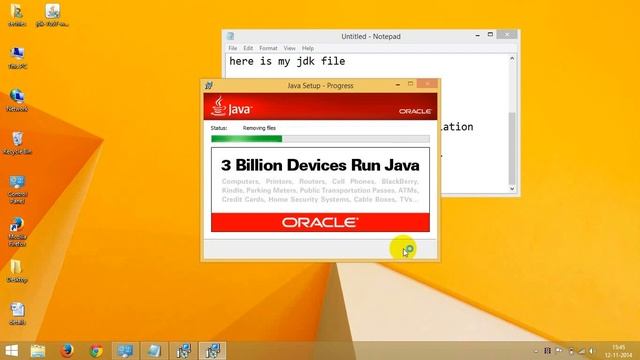Switch to Control Panel taskbar window
Screen dimensions: 640x360
pyautogui.click(x=125, y=351)
